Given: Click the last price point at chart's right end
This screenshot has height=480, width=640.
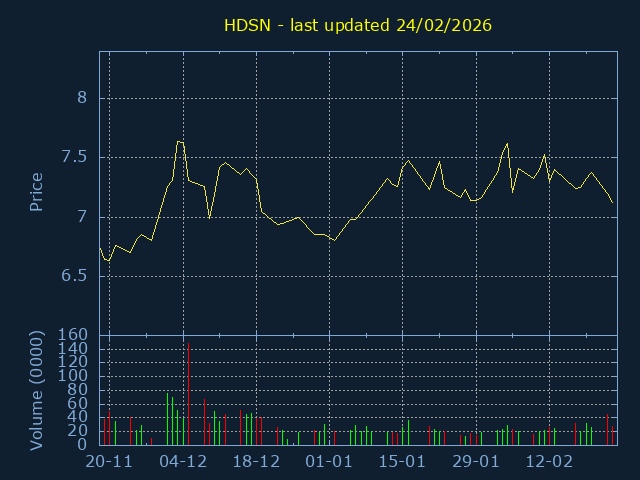Looking at the screenshot, I should [612, 203].
